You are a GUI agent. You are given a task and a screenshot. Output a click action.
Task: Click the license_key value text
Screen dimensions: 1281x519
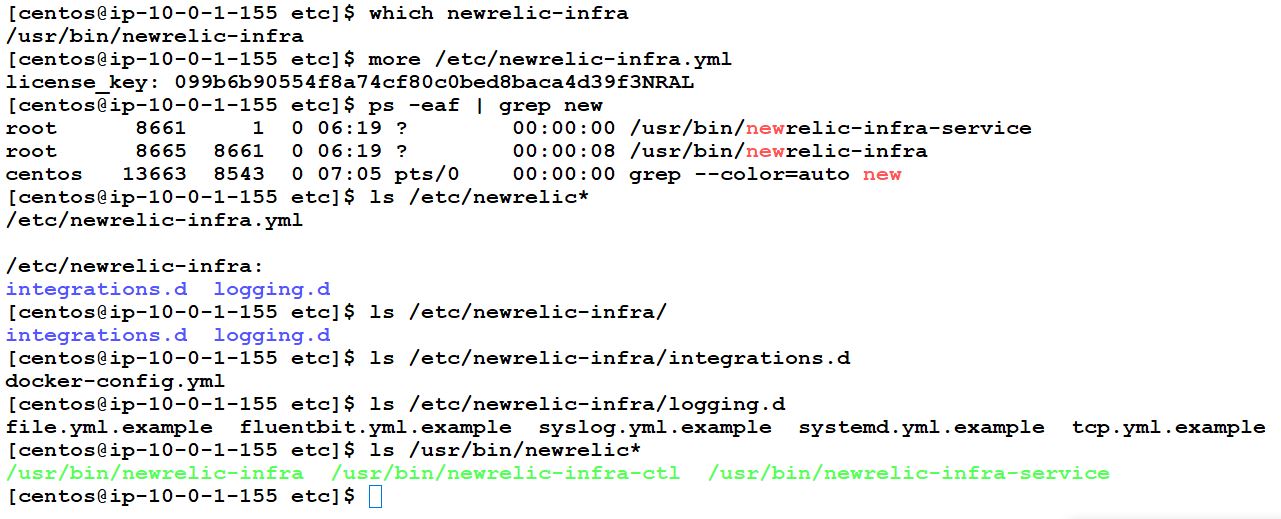(434, 82)
